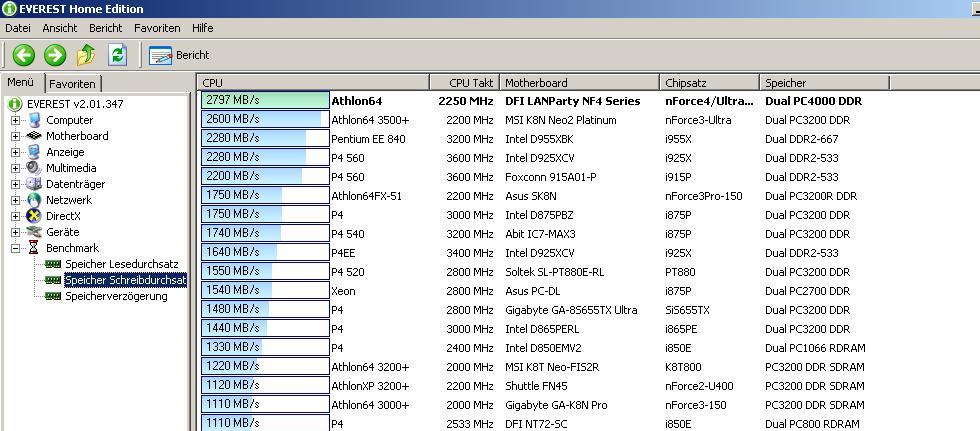Expand the Geräte tree node

pos(15,232)
